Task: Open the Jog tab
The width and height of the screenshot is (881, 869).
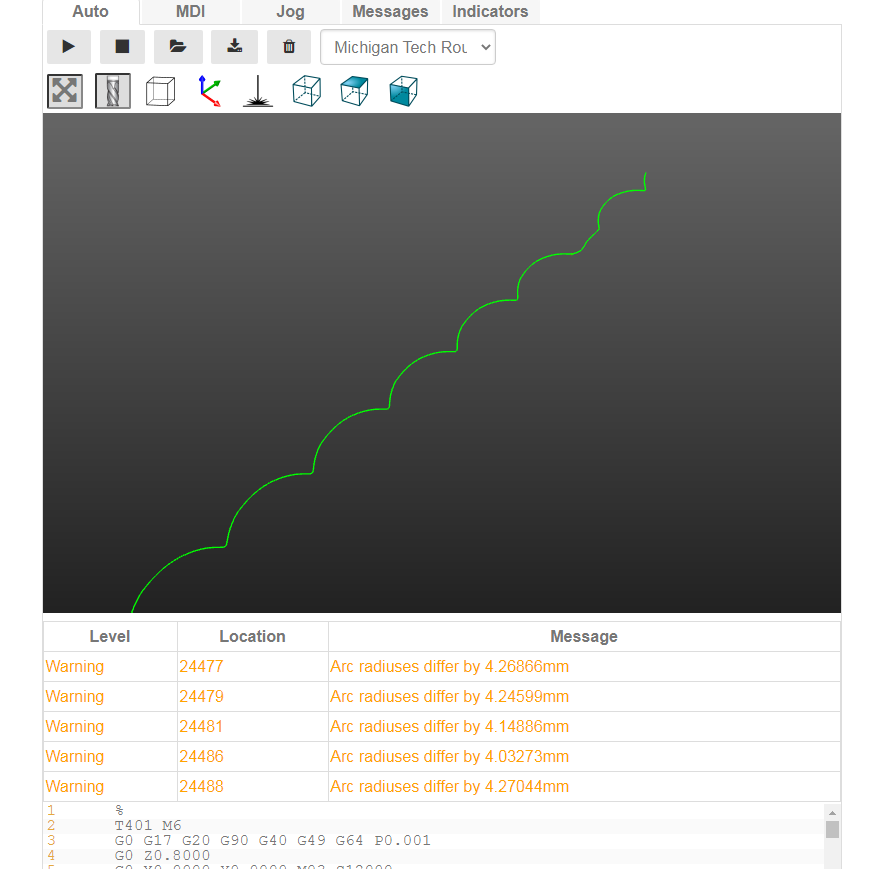Action: pyautogui.click(x=290, y=12)
